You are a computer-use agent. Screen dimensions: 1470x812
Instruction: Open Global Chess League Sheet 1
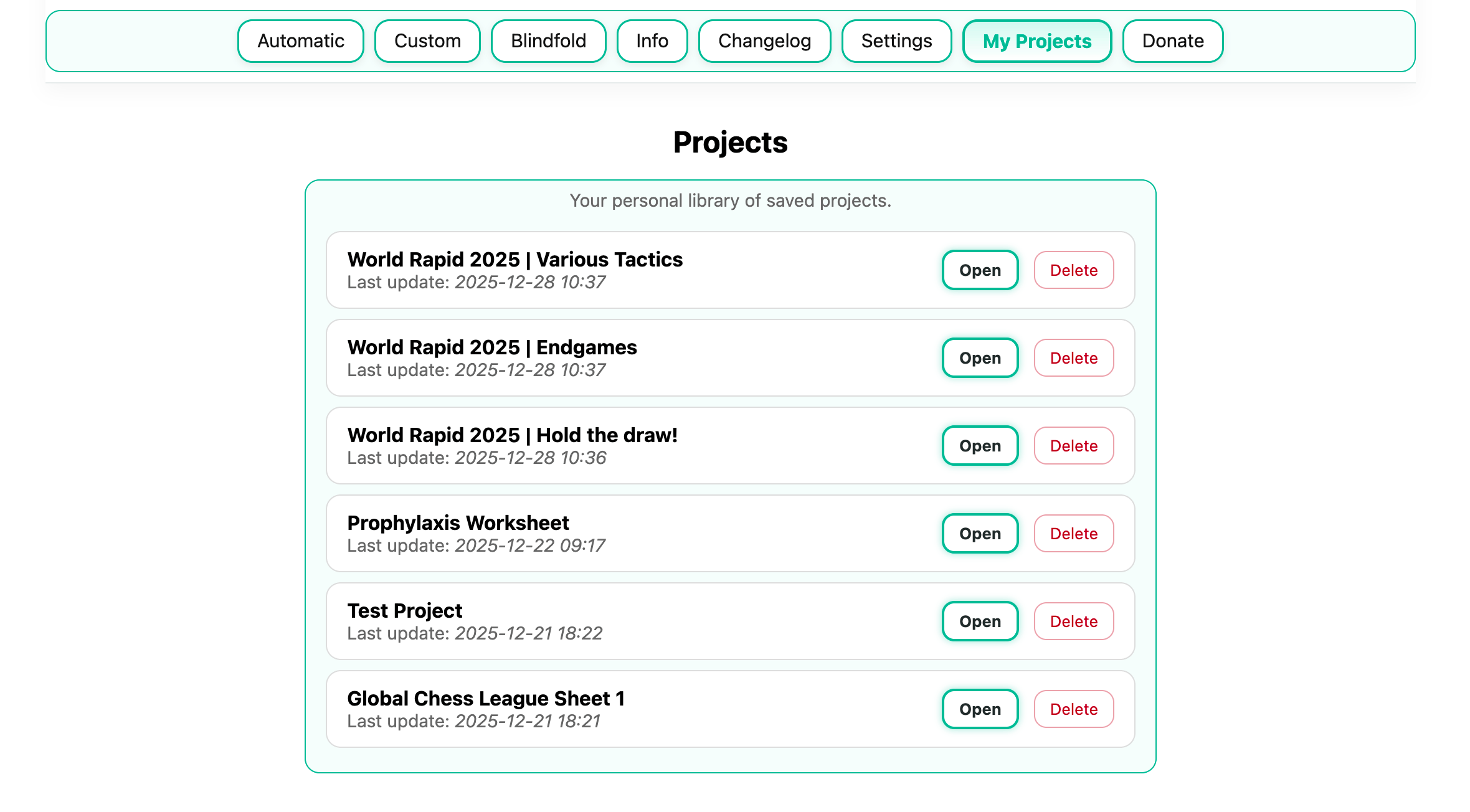point(980,709)
